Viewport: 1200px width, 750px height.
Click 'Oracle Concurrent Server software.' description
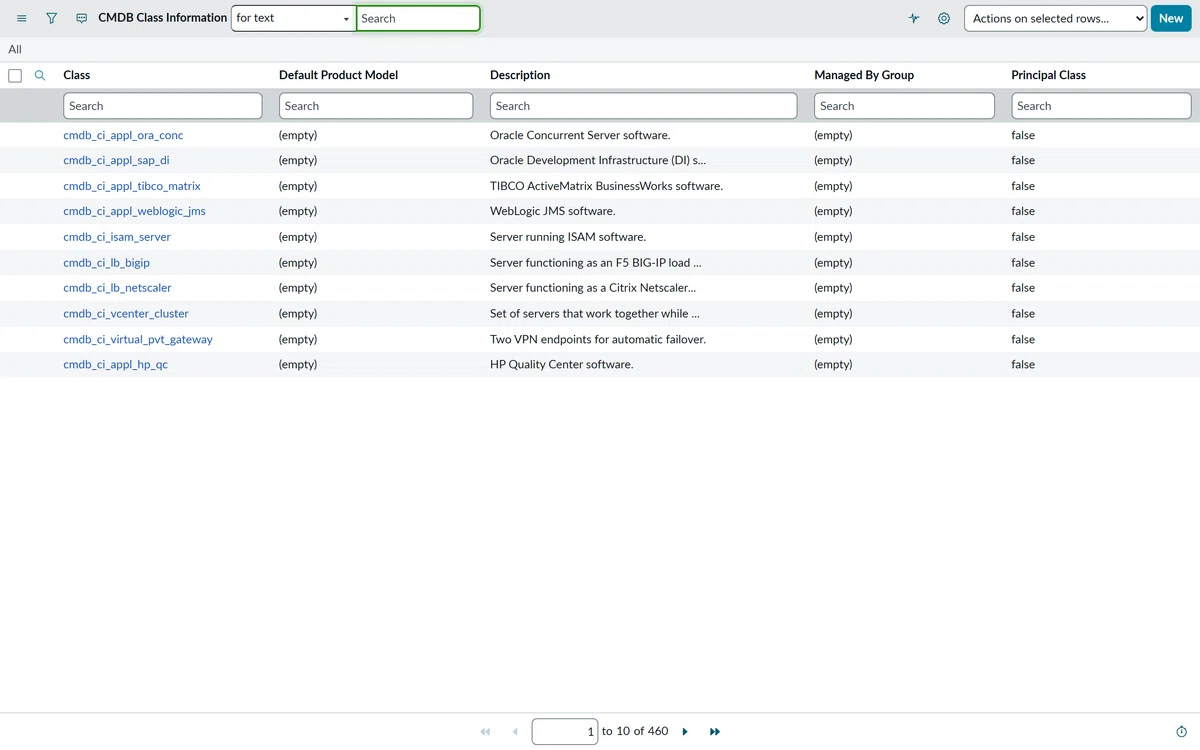580,135
